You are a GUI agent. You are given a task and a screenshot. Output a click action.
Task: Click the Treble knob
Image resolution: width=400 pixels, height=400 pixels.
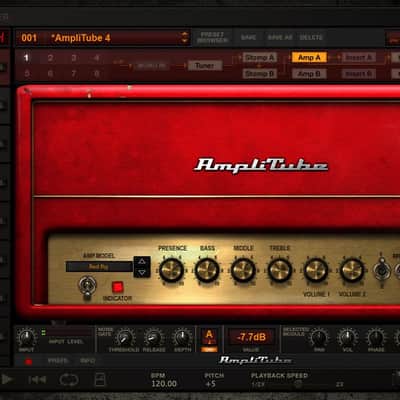(280, 270)
